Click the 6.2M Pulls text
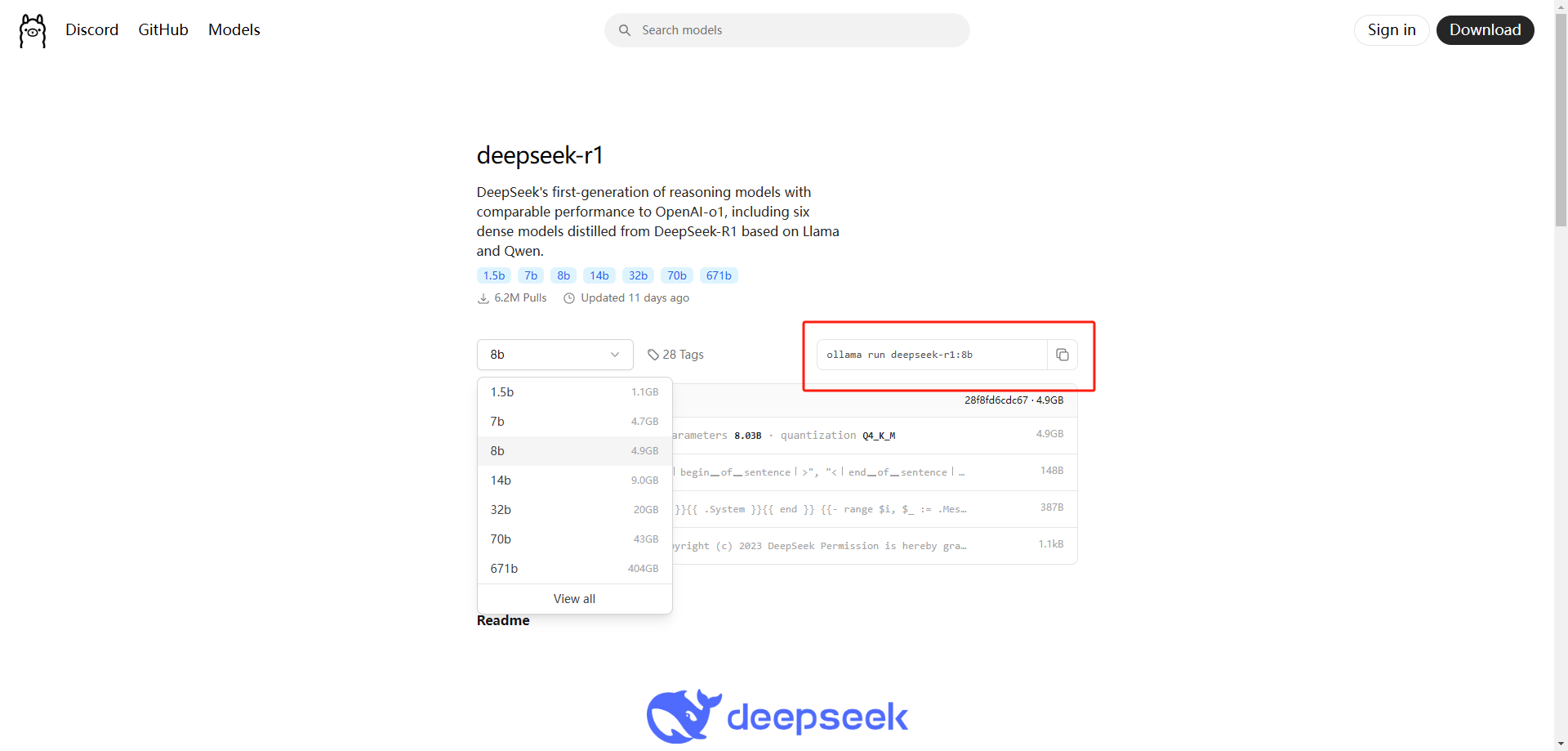Screen dimensions: 1568x751 point(520,297)
